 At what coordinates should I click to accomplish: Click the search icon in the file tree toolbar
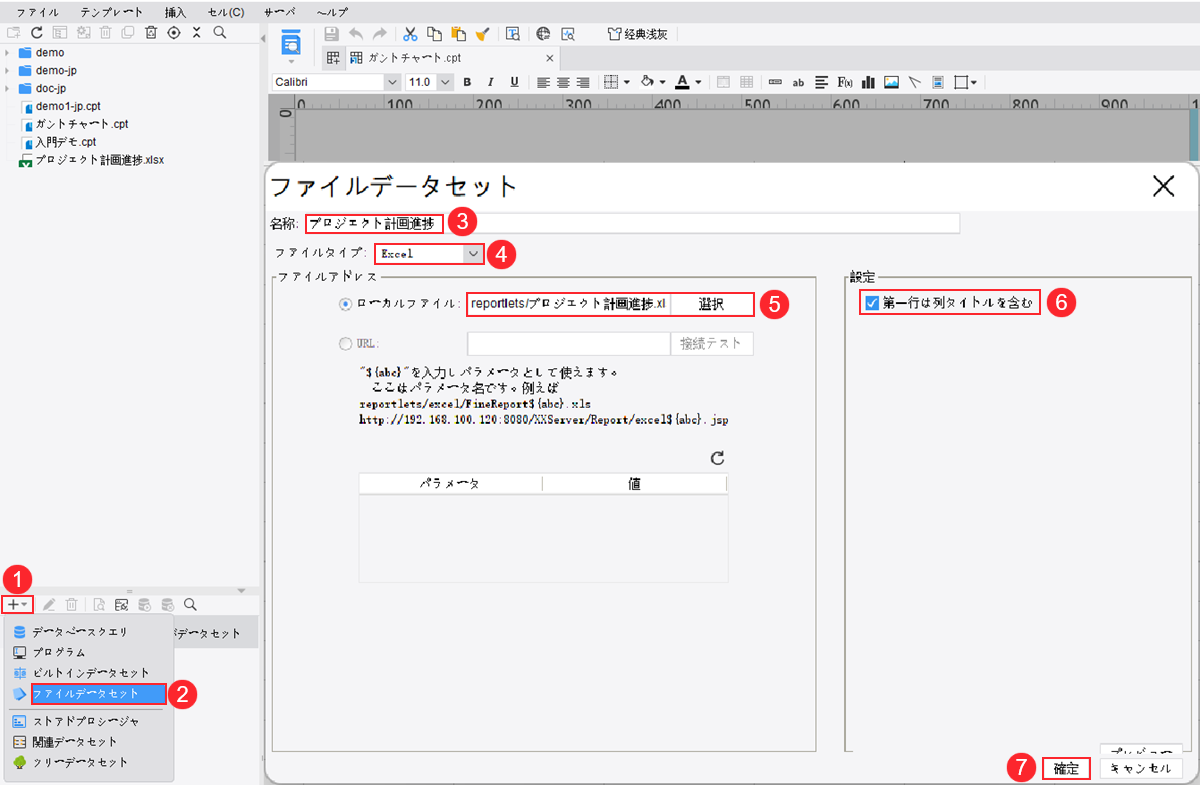click(x=219, y=32)
